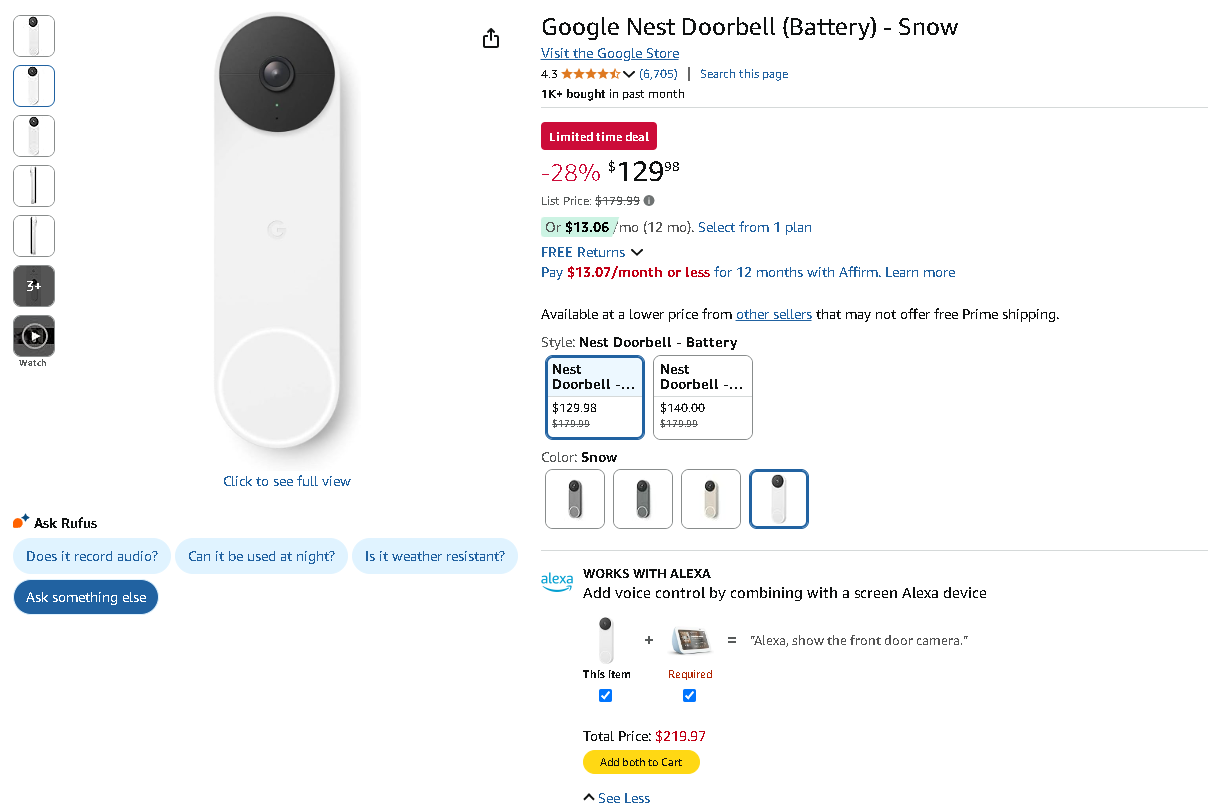The image size is (1212, 810).
Task: Select the Linen color swatch
Action: (710, 498)
